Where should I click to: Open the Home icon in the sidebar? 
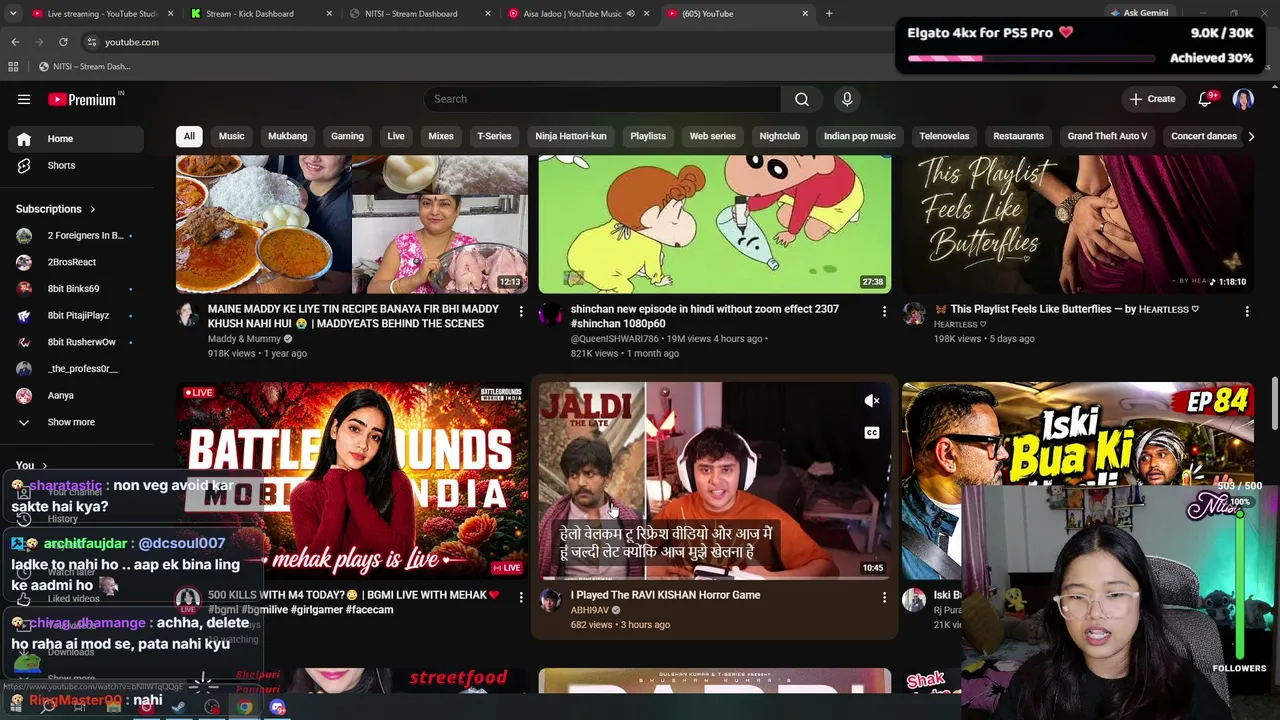(x=24, y=139)
